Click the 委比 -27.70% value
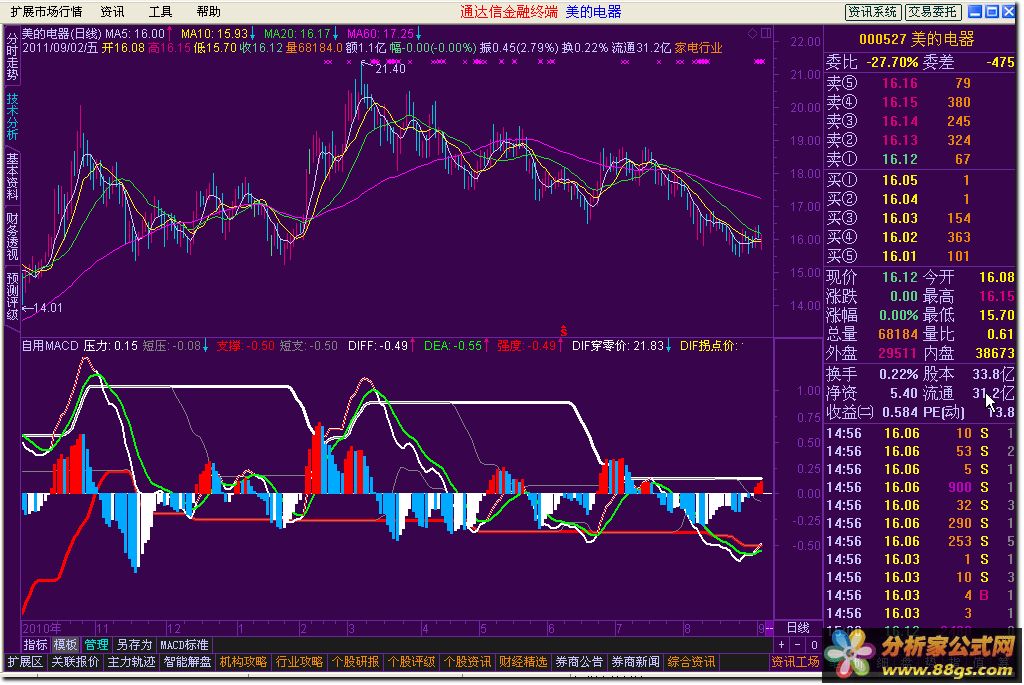The height and width of the screenshot is (685, 1024). [x=892, y=63]
